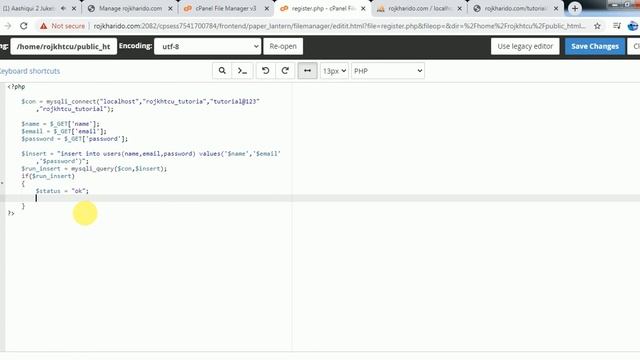Toggle line wrap with the arrows icon
Viewport: 640px width, 360px height.
[307, 71]
